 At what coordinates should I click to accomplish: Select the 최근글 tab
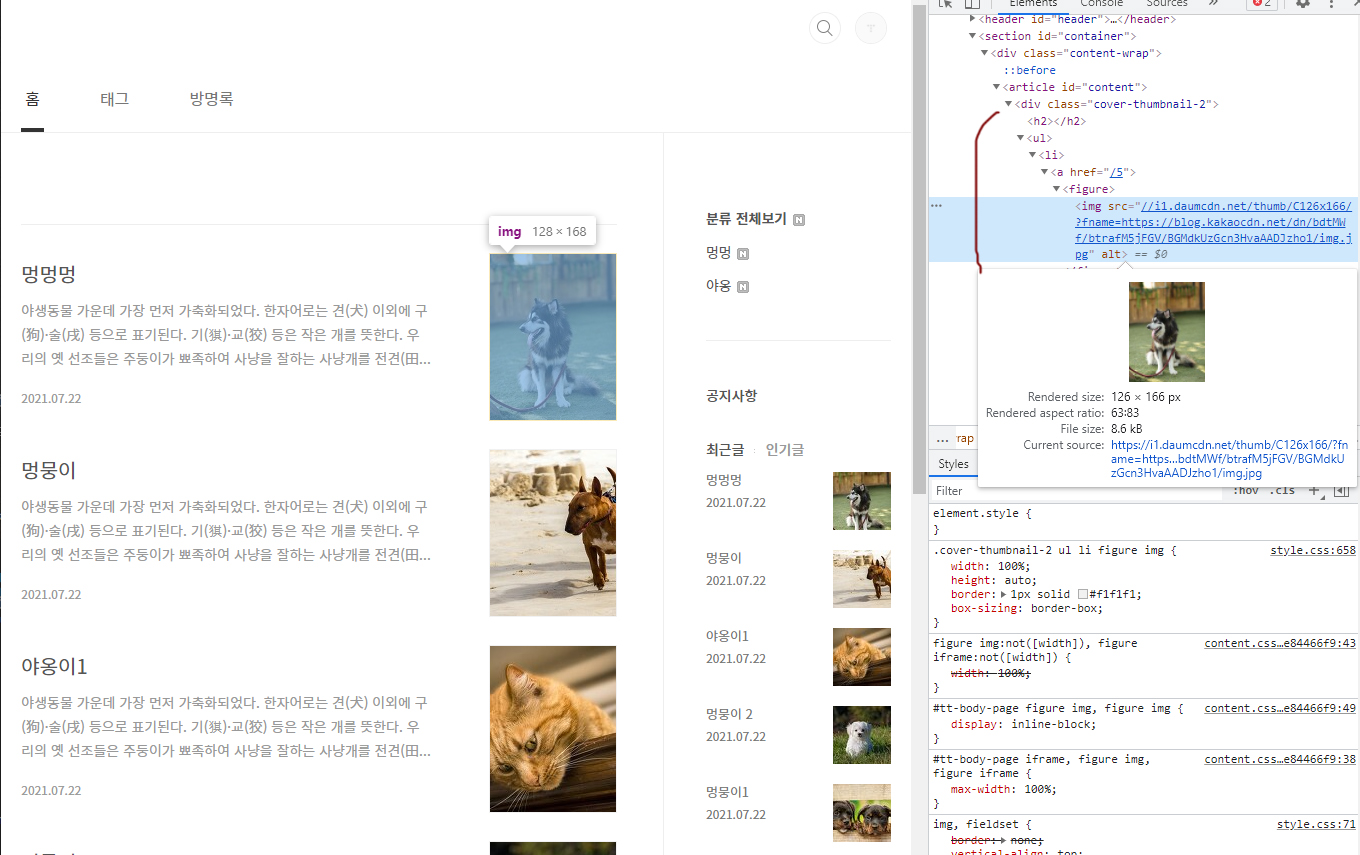(725, 450)
